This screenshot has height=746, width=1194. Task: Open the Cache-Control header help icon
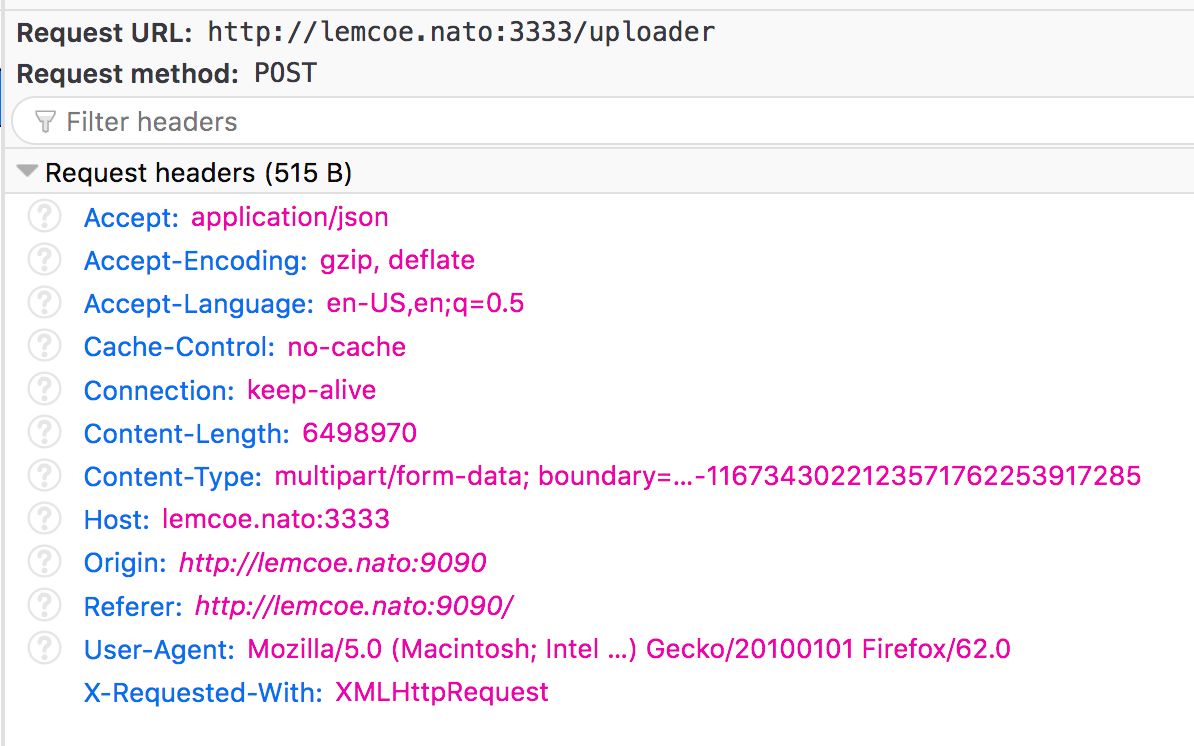(x=44, y=347)
